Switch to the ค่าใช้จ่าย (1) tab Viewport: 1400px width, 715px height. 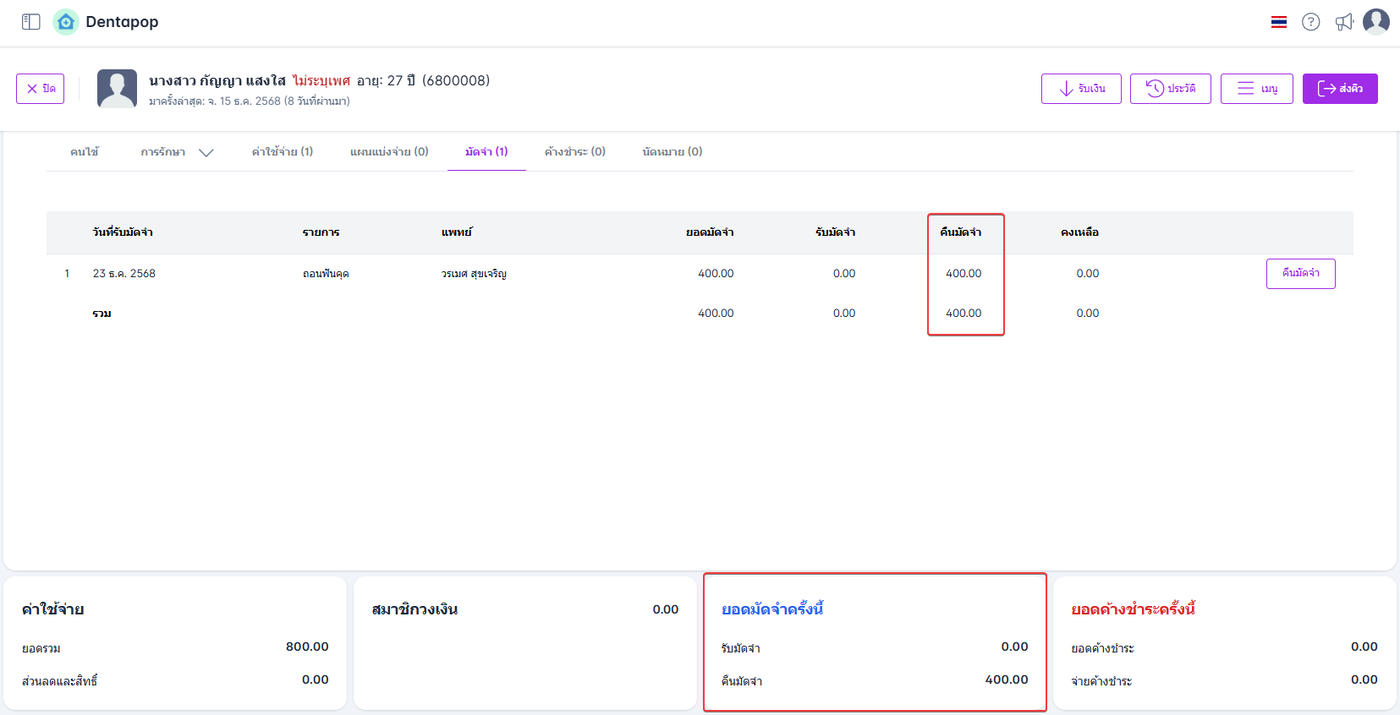click(x=282, y=152)
